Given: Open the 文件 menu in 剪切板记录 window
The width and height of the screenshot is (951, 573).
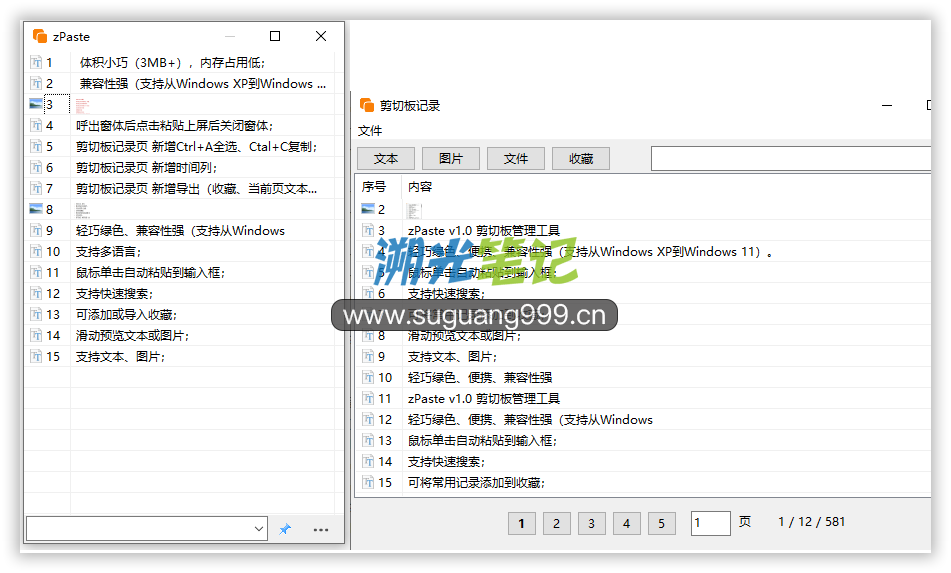Looking at the screenshot, I should (x=370, y=131).
